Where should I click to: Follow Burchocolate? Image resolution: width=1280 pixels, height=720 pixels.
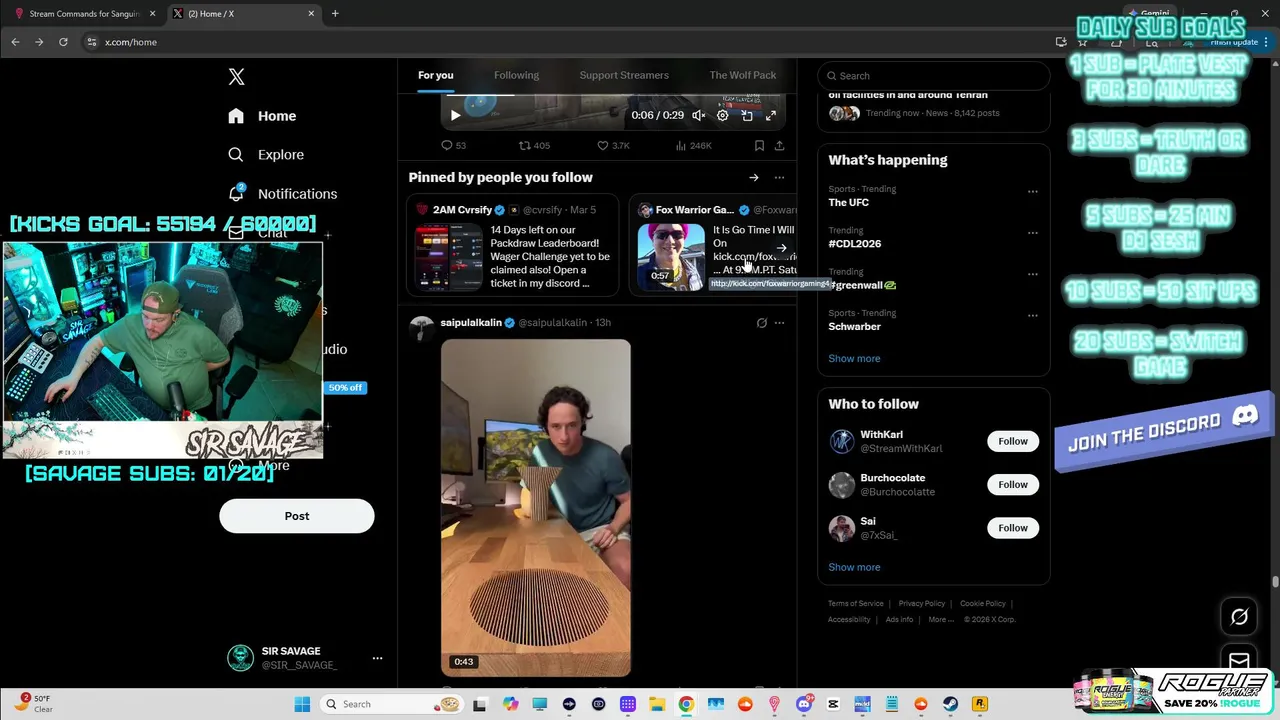click(1012, 484)
